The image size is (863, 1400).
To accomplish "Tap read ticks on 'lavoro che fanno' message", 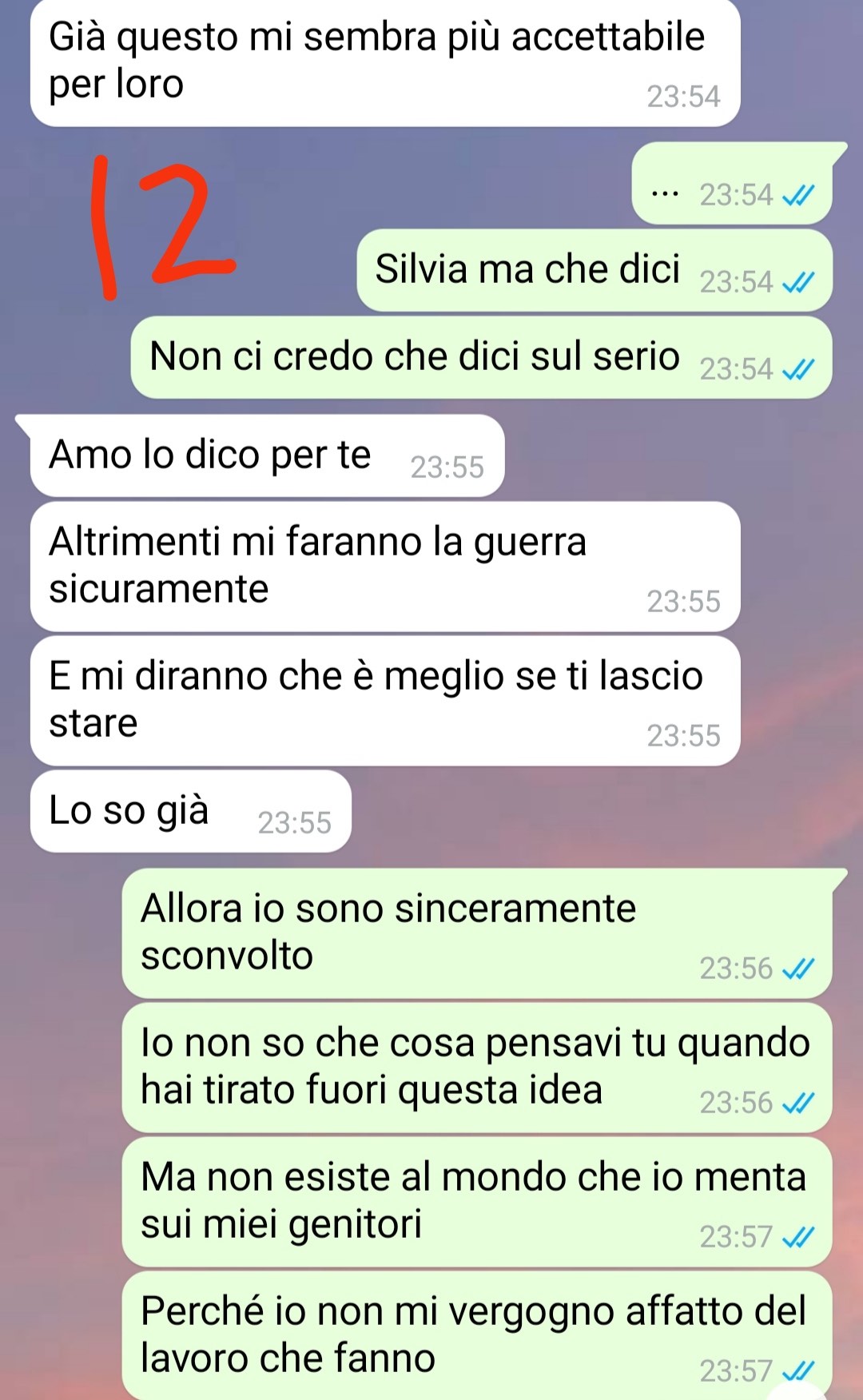I will point(798,1371).
